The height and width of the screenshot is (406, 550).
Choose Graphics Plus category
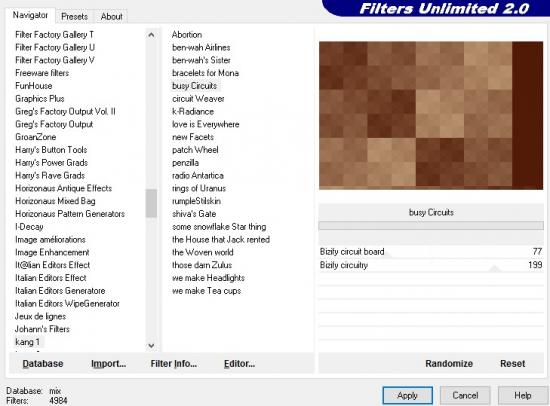(40, 99)
